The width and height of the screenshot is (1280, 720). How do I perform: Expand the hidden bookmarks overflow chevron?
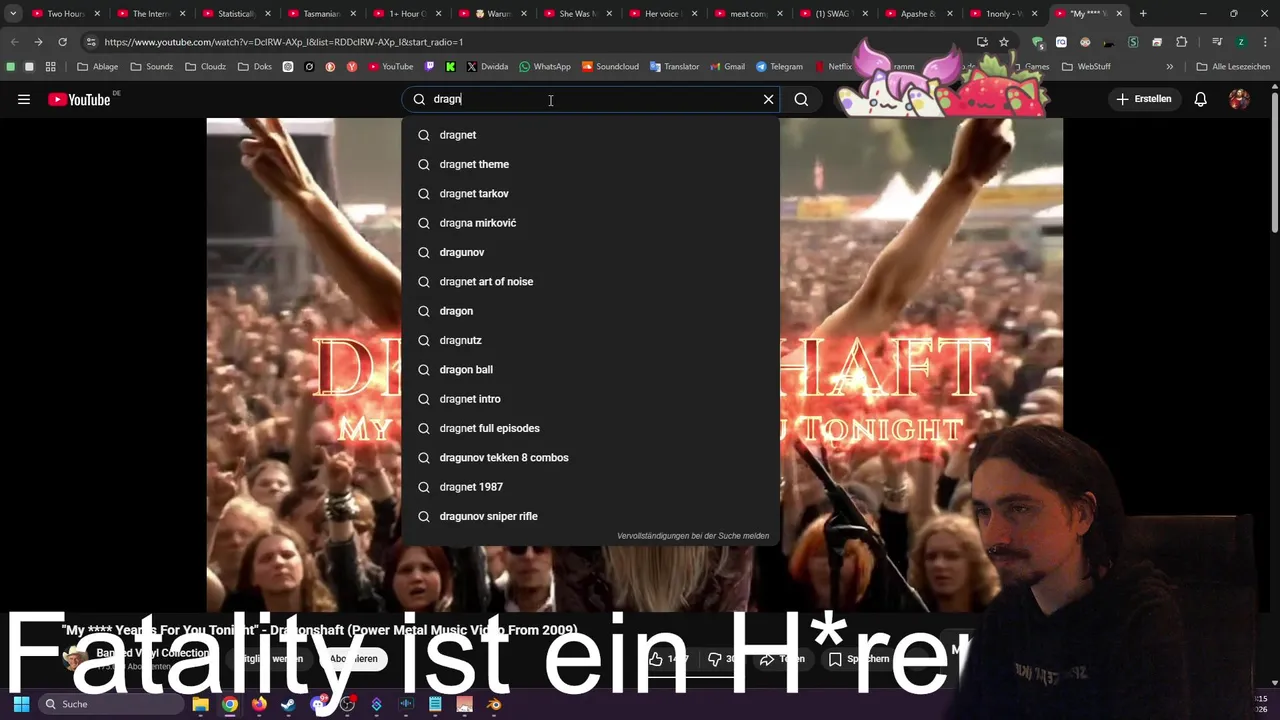[1169, 67]
